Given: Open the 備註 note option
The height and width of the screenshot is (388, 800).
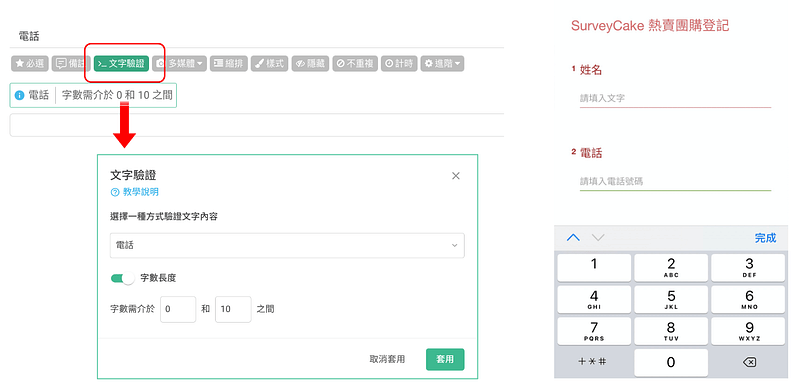Looking at the screenshot, I should click(x=70, y=64).
